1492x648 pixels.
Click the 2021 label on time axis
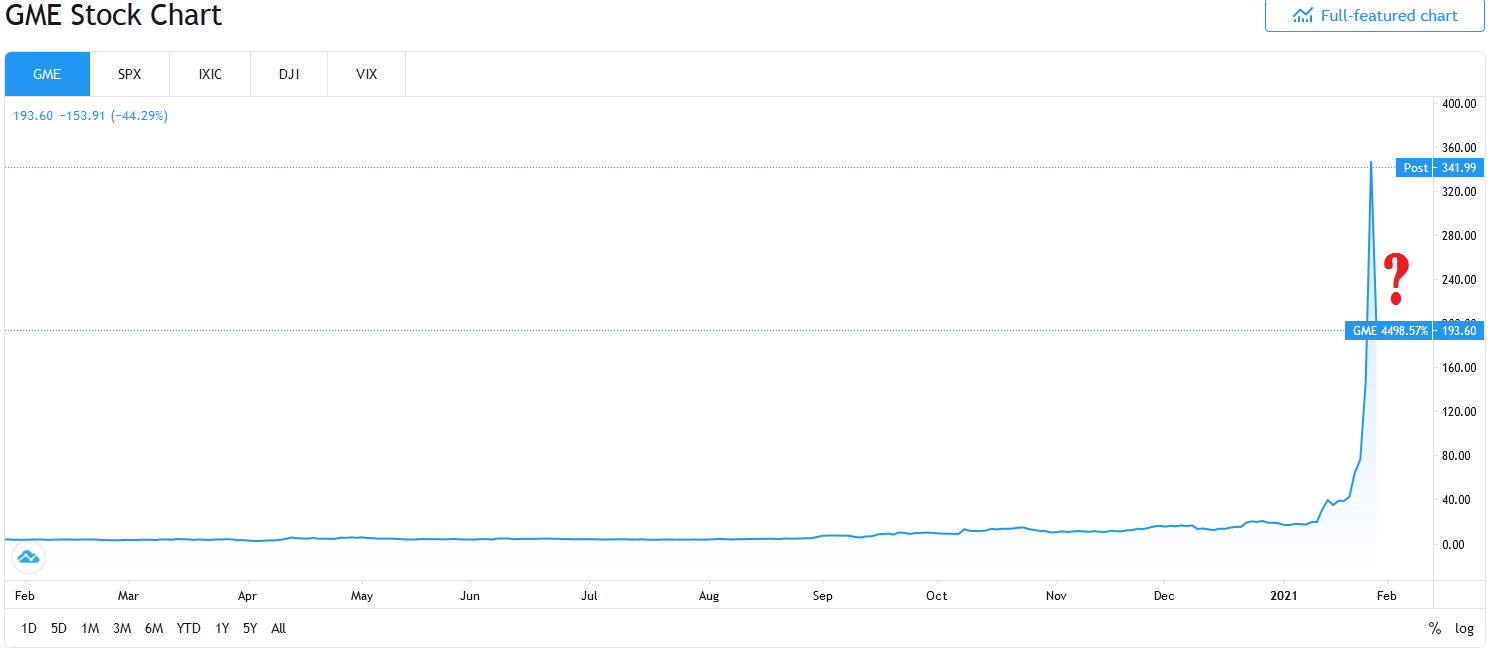click(1283, 596)
